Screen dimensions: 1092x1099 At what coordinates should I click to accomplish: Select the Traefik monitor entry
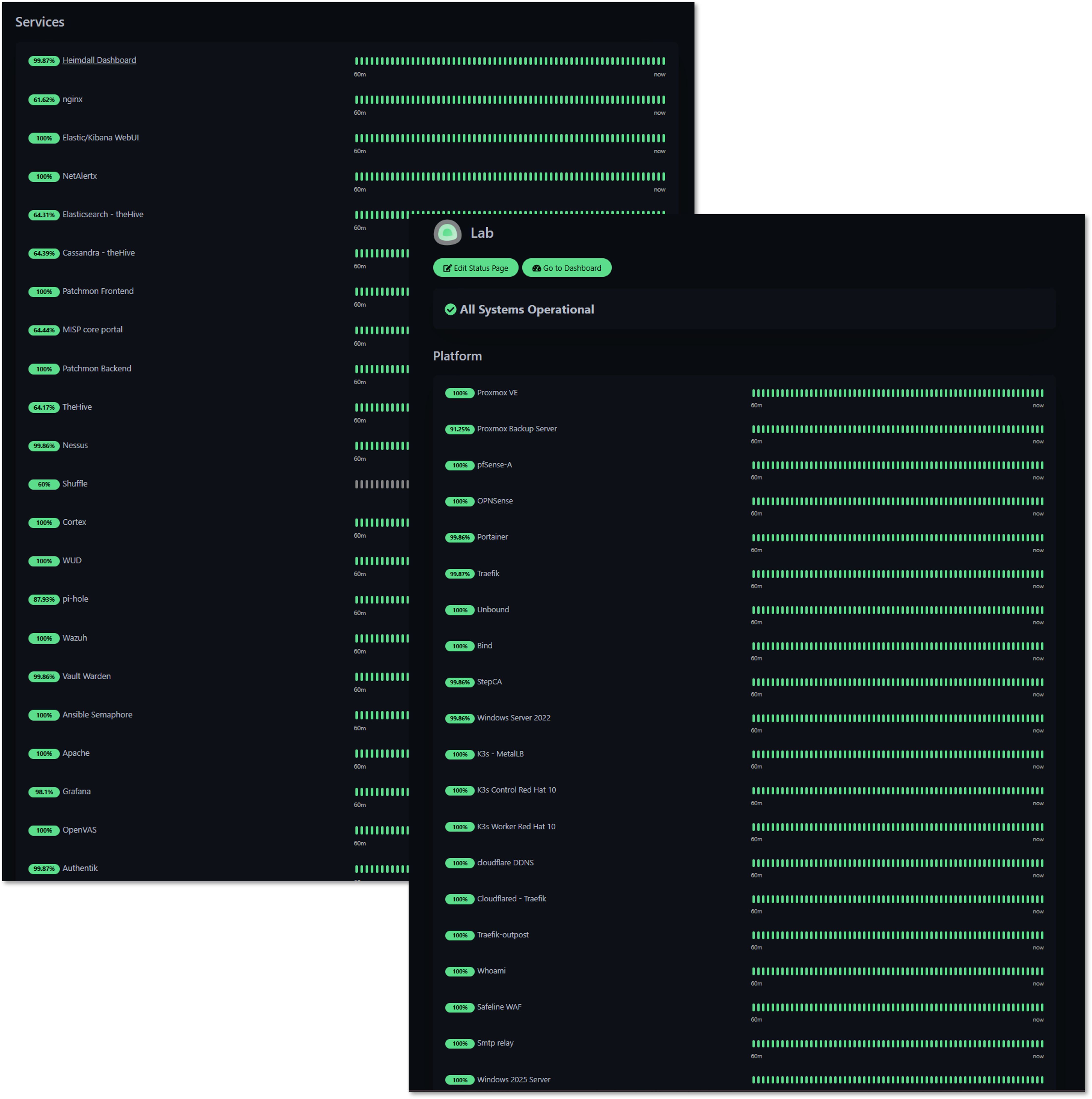point(488,573)
